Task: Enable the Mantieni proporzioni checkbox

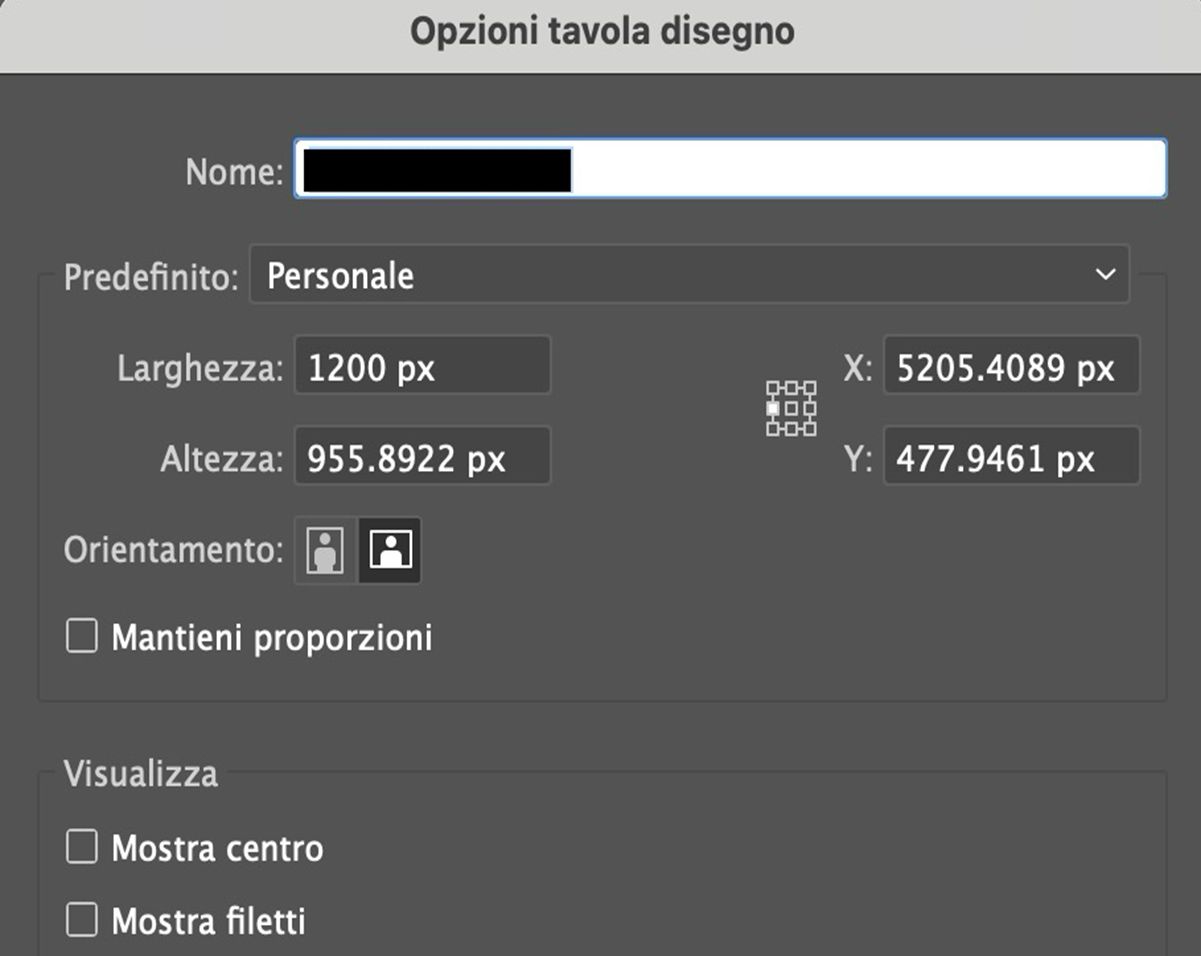Action: (81, 636)
